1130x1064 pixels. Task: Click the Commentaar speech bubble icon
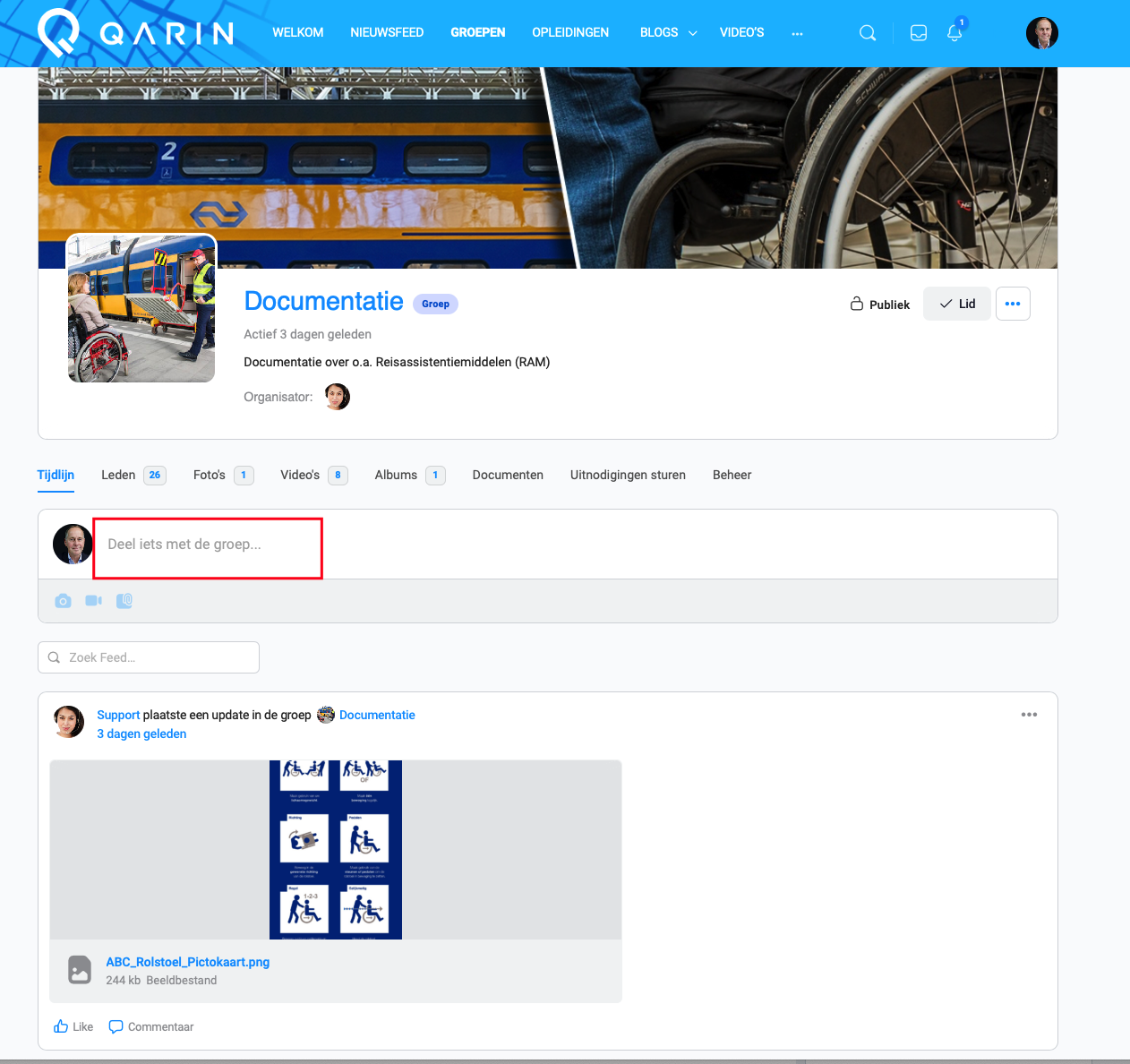click(116, 1026)
